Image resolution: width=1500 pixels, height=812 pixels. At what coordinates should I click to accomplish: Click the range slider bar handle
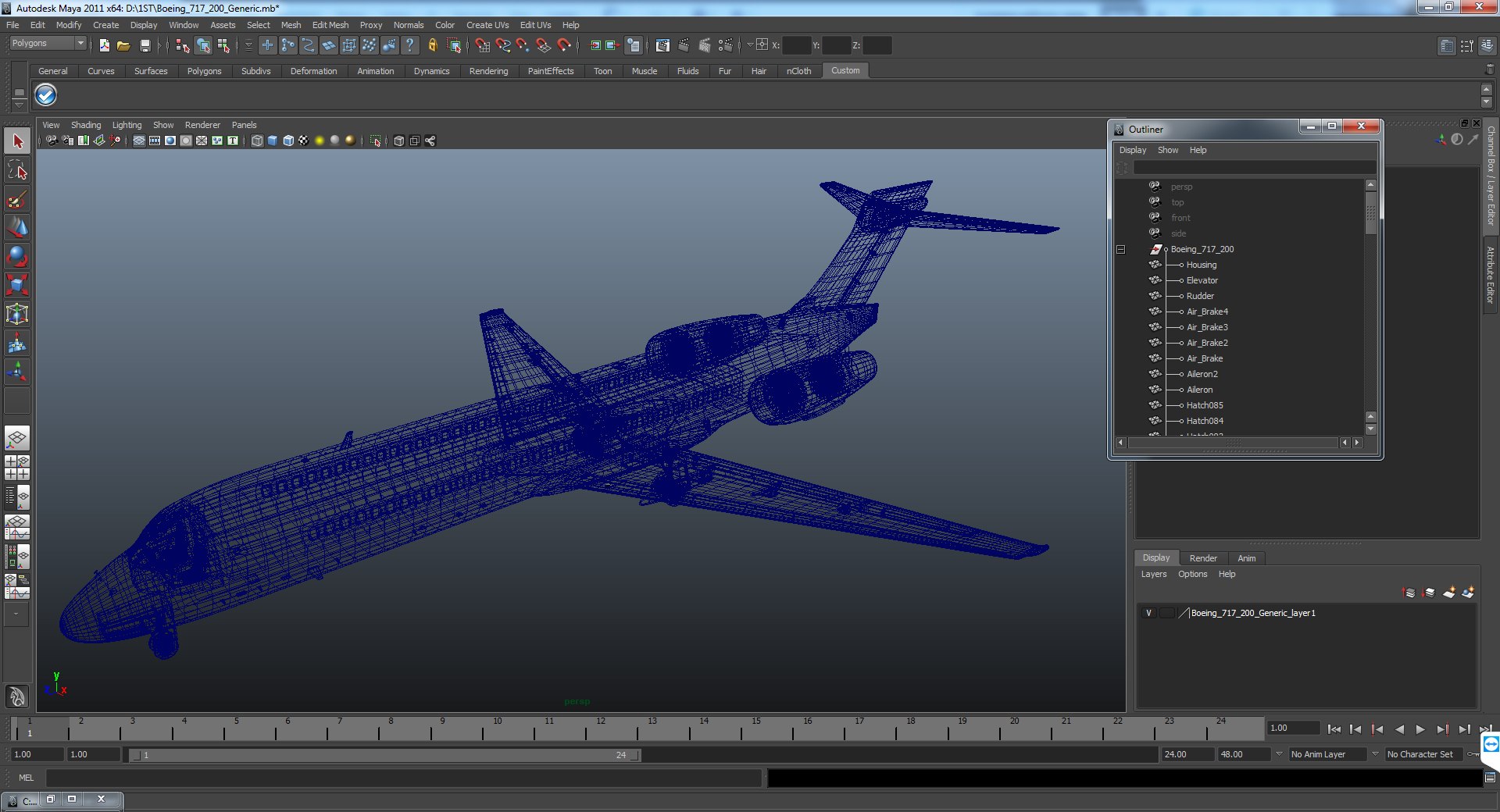click(384, 755)
